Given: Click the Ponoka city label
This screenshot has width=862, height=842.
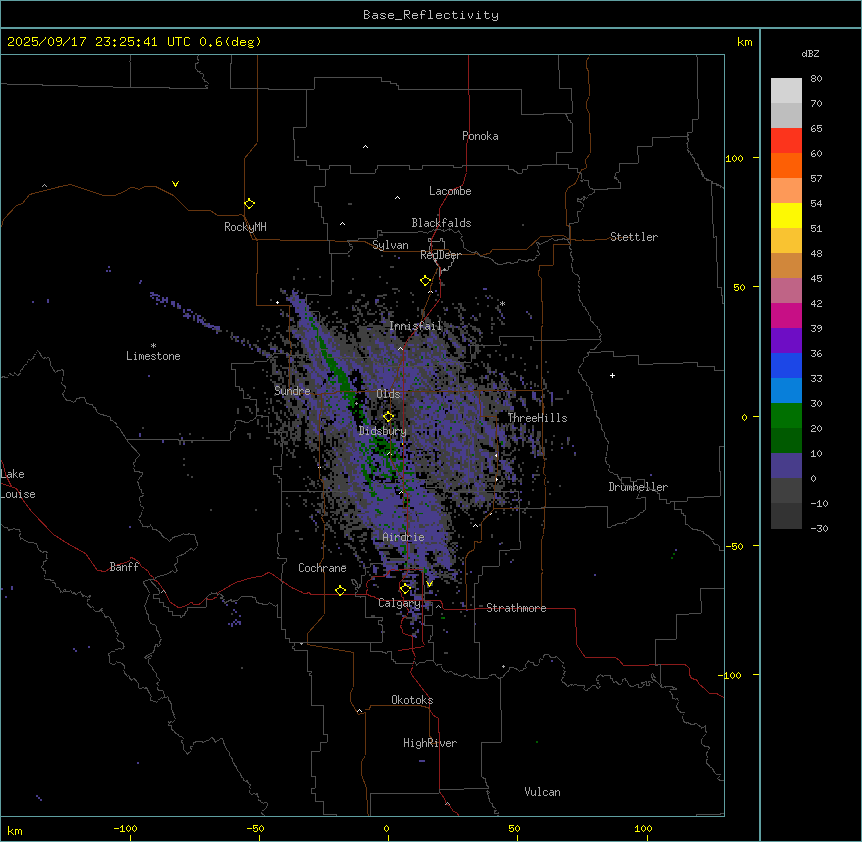Looking at the screenshot, I should (480, 136).
